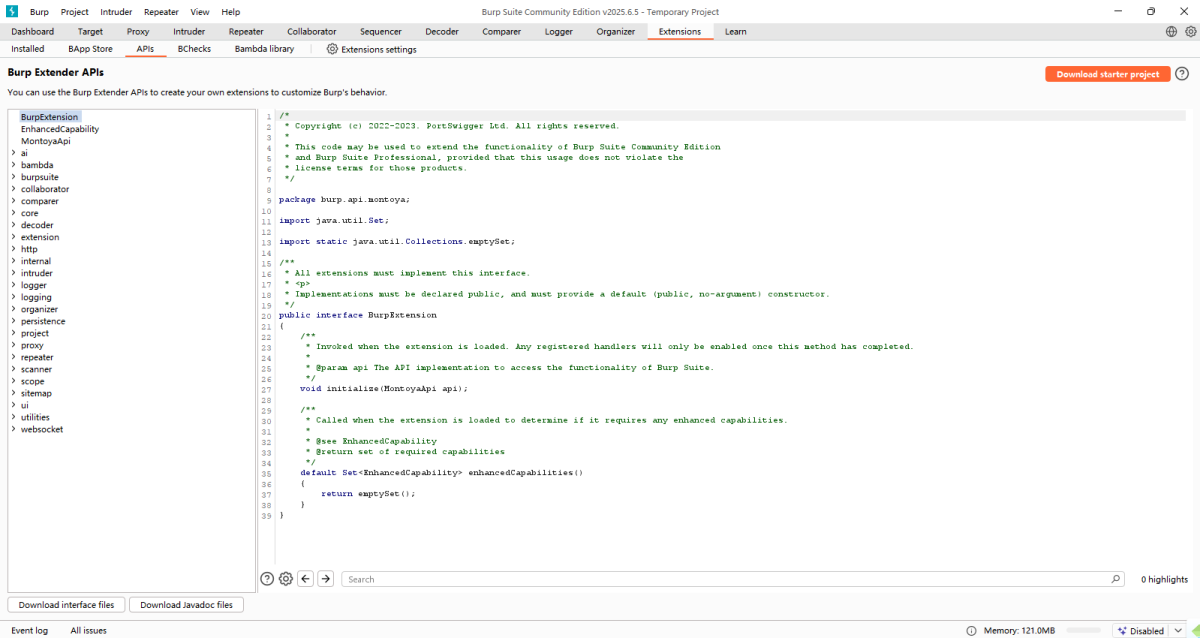Switch to the BApp Store tab
The image size is (1200, 638).
click(x=90, y=48)
